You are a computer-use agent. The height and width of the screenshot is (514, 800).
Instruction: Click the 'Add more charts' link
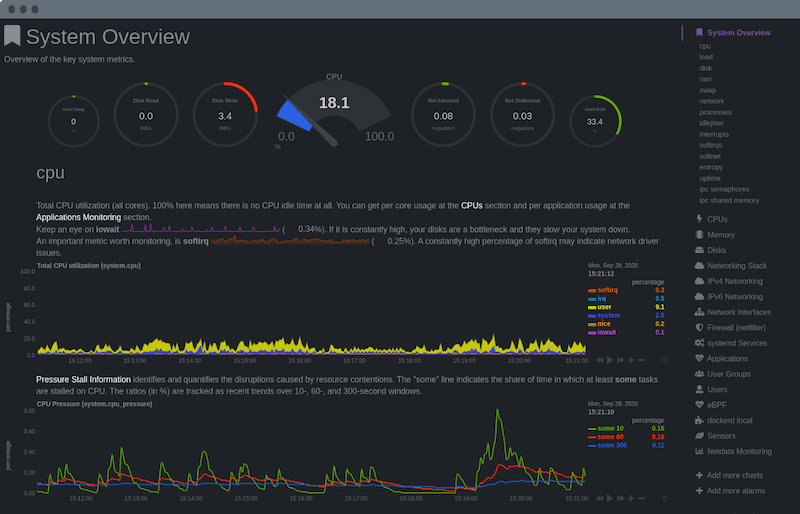coord(735,475)
